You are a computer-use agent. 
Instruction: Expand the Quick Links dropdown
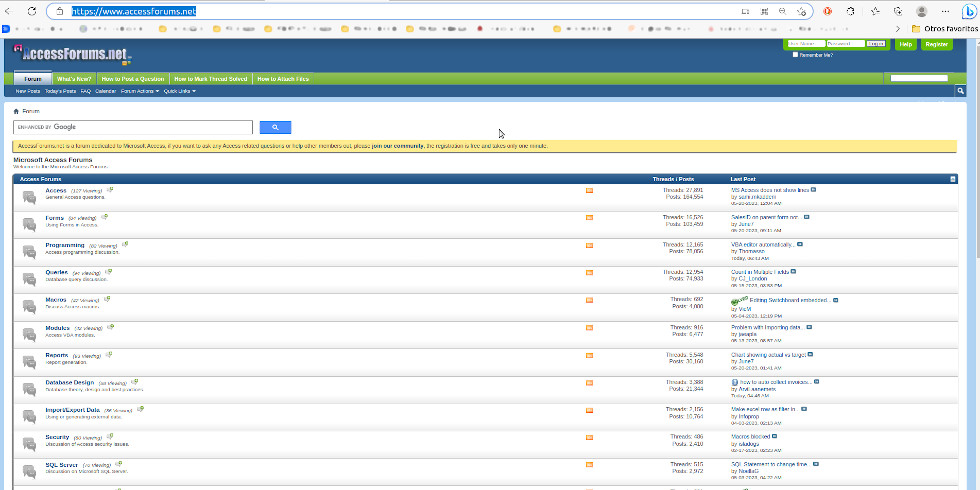(180, 91)
